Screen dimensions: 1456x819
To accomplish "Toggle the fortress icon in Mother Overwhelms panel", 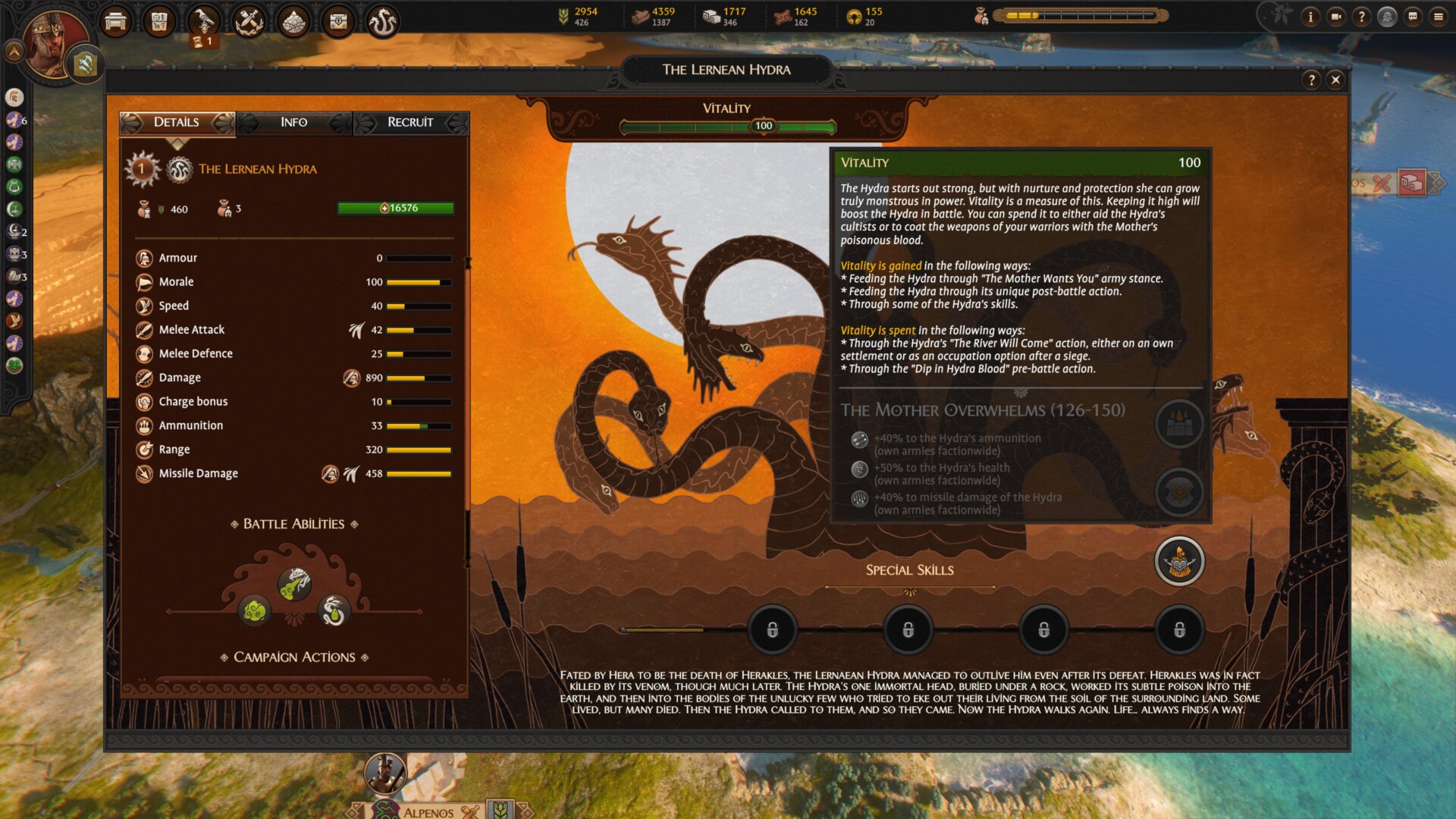I will tap(1179, 423).
